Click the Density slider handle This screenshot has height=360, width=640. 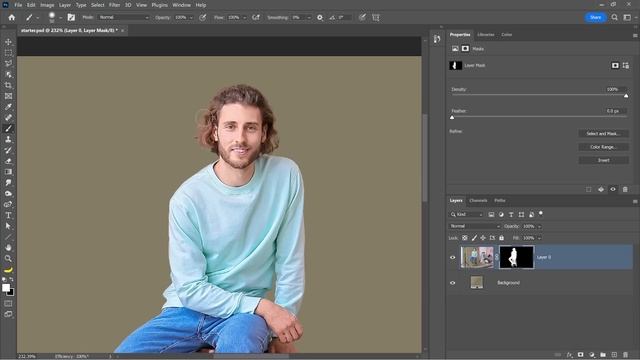click(x=626, y=96)
